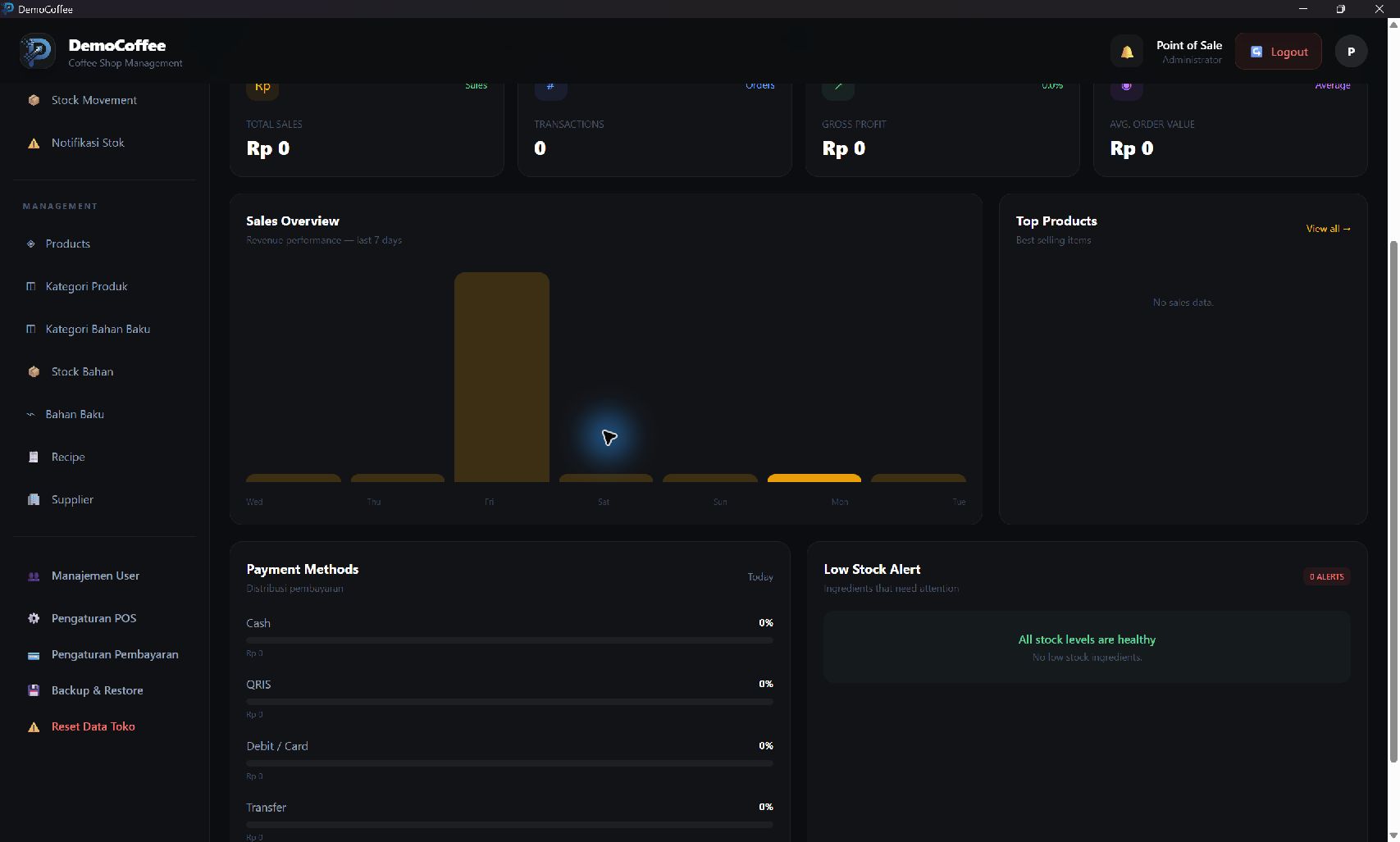
Task: Select the Kategori Produk label
Action: pyautogui.click(x=87, y=286)
